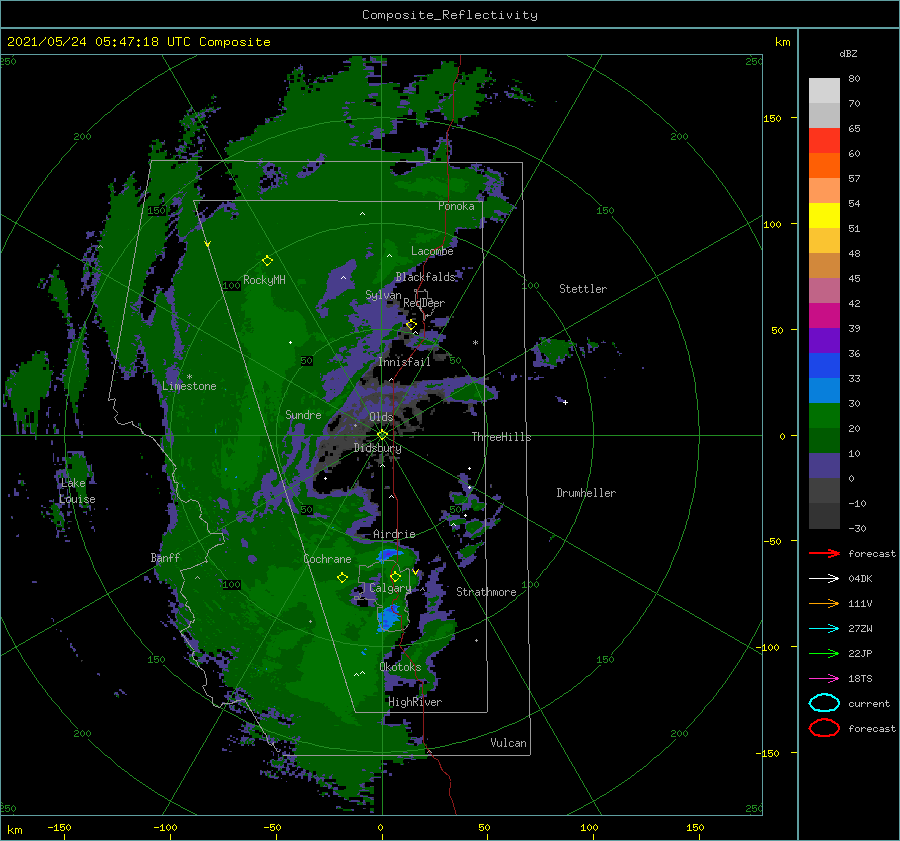
Task: Click the blue reflectivity echo south of Calgary
Action: (x=390, y=619)
